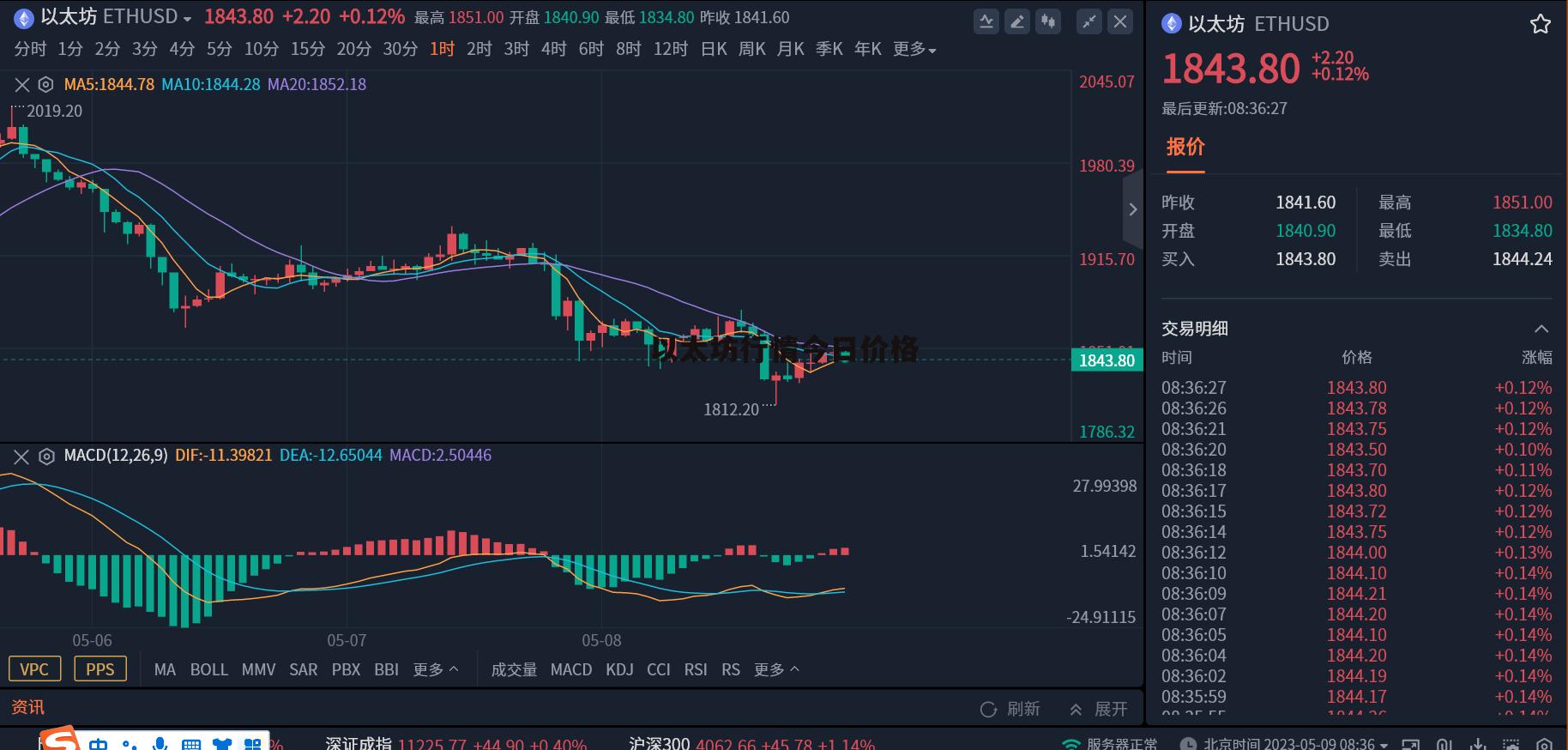
Task: Open MACD indicator settings hexagon icon
Action: [x=46, y=456]
